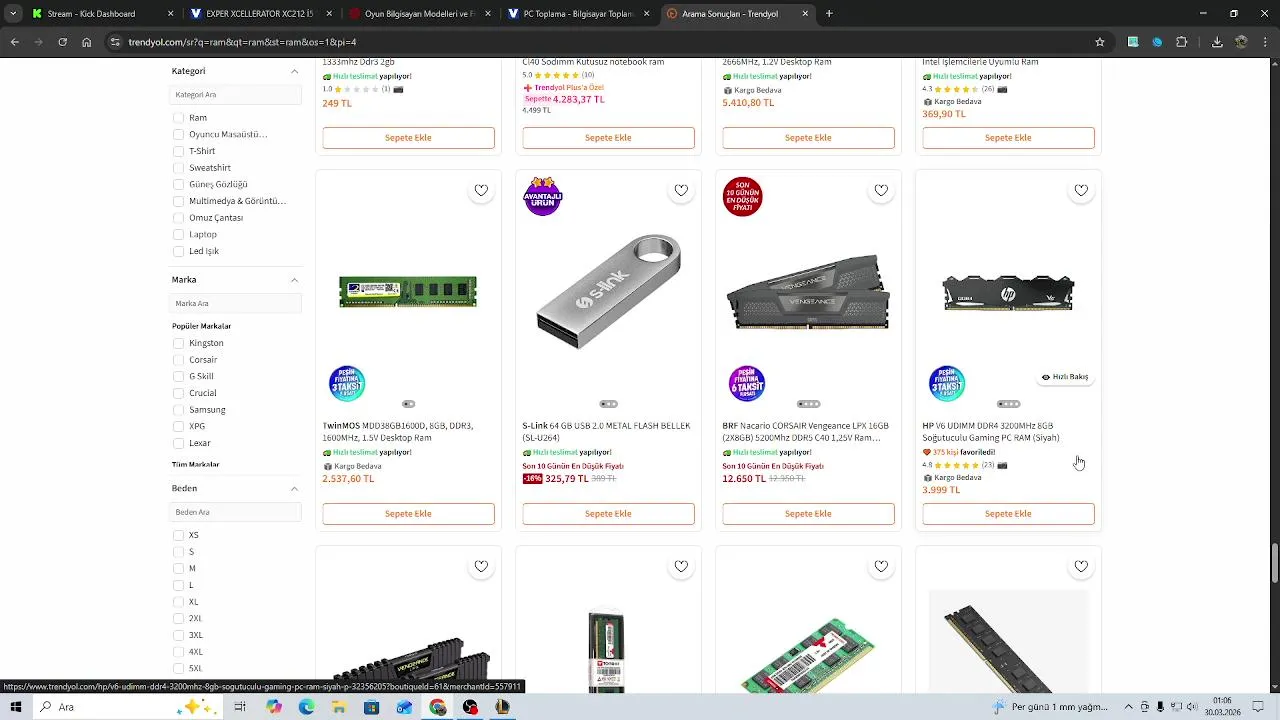Switch to PC Toplama - Bilgisayar Toplama tab

pyautogui.click(x=578, y=14)
